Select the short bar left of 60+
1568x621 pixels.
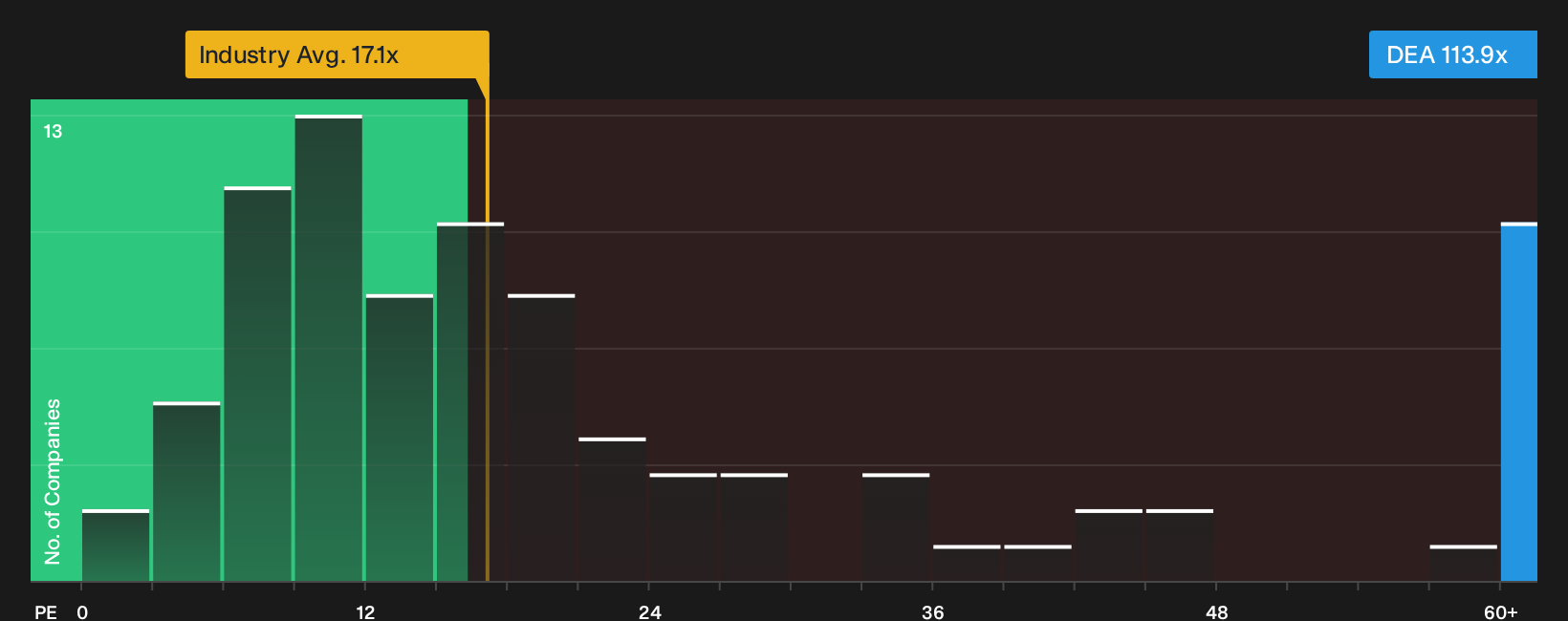point(1464,563)
